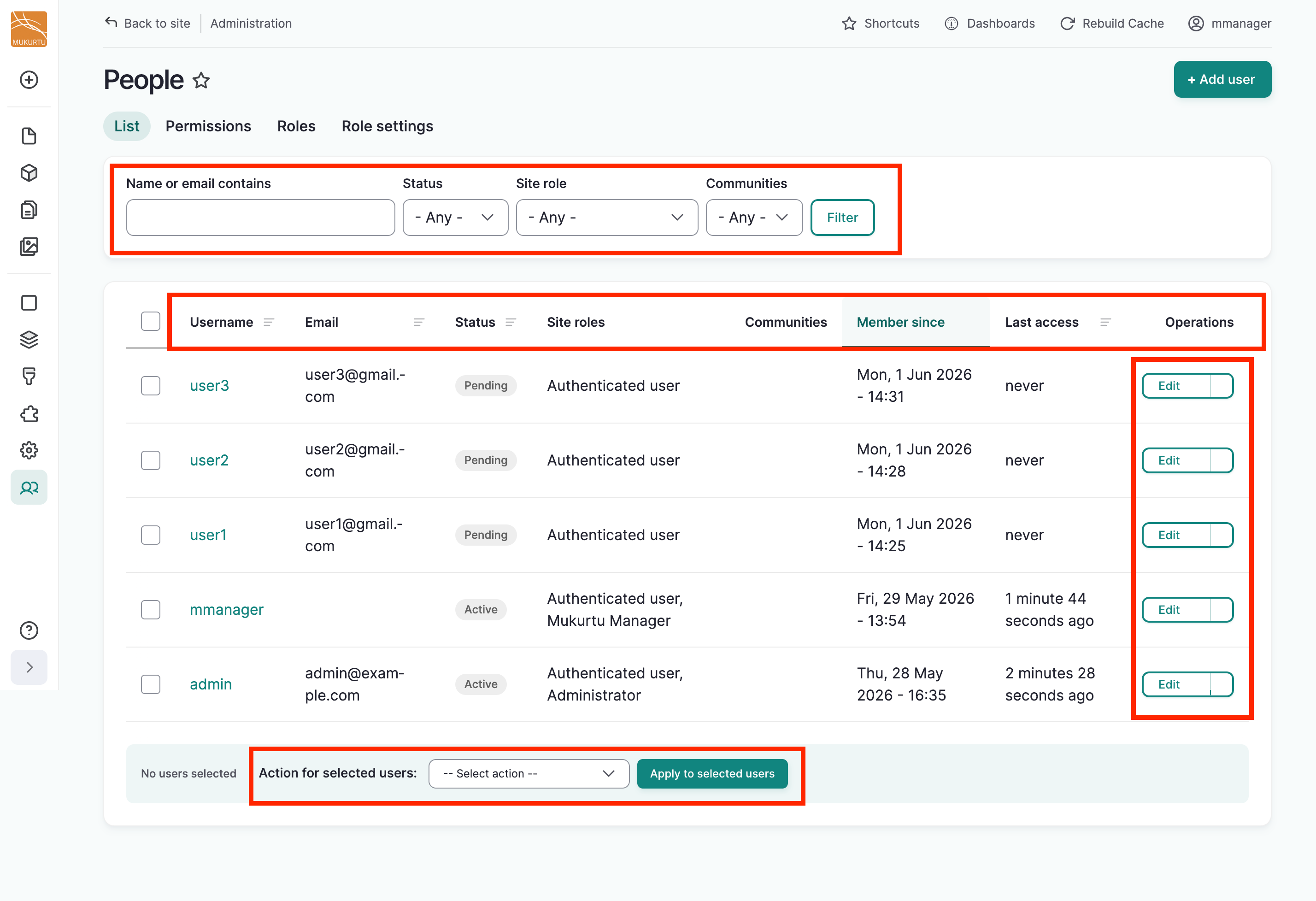Click the Filter button
This screenshot has width=1316, height=901.
tap(842, 218)
